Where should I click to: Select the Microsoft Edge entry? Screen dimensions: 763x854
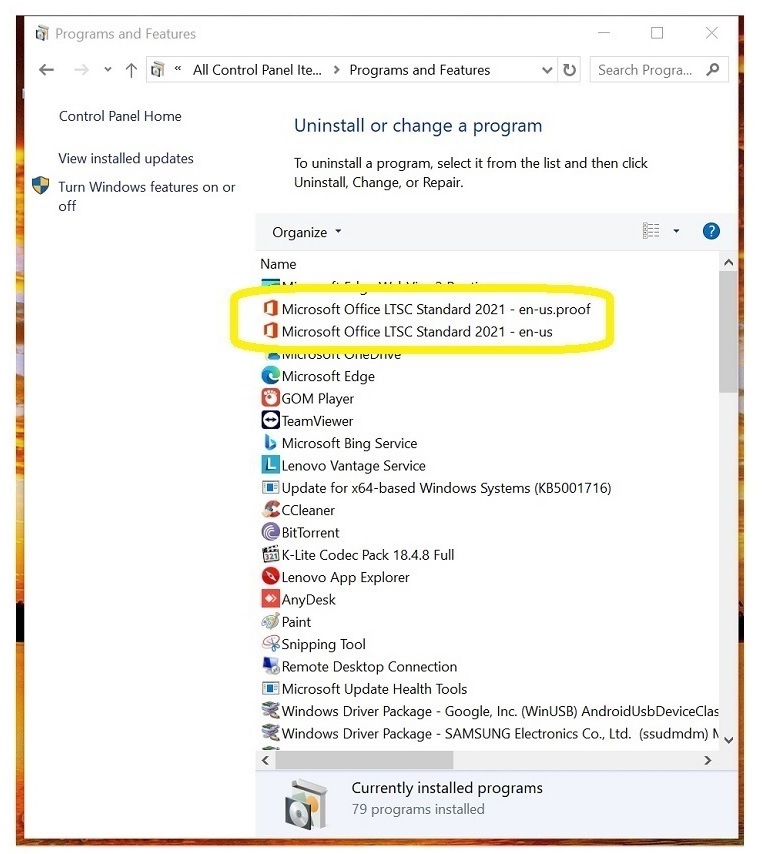[328, 376]
